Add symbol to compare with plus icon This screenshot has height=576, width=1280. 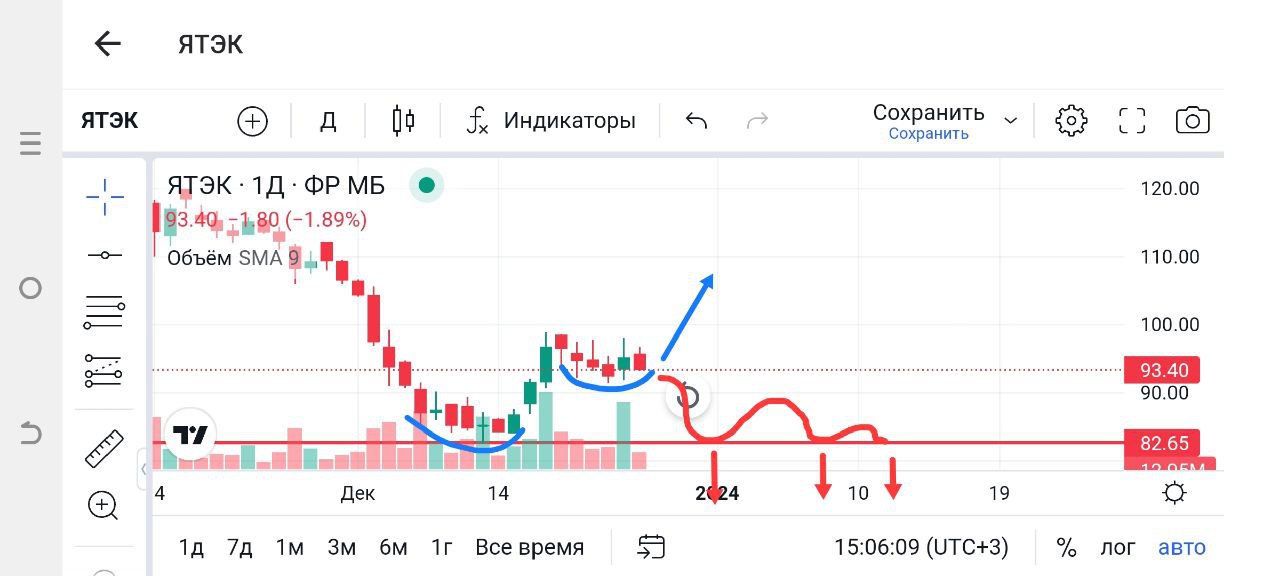(252, 121)
